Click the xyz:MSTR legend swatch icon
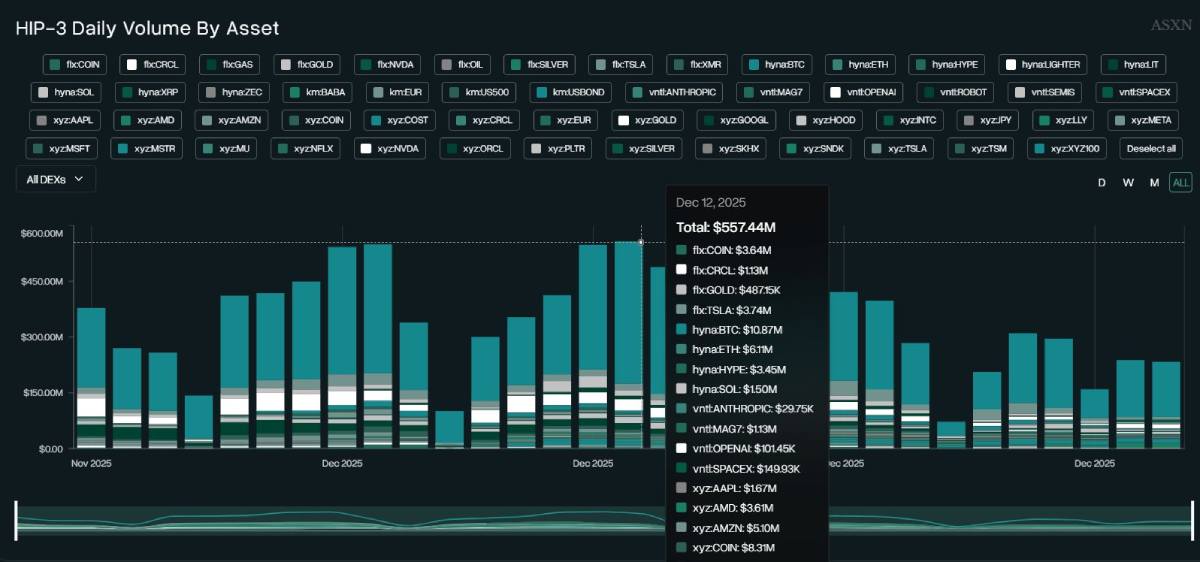The width and height of the screenshot is (1200, 562). pos(122,149)
